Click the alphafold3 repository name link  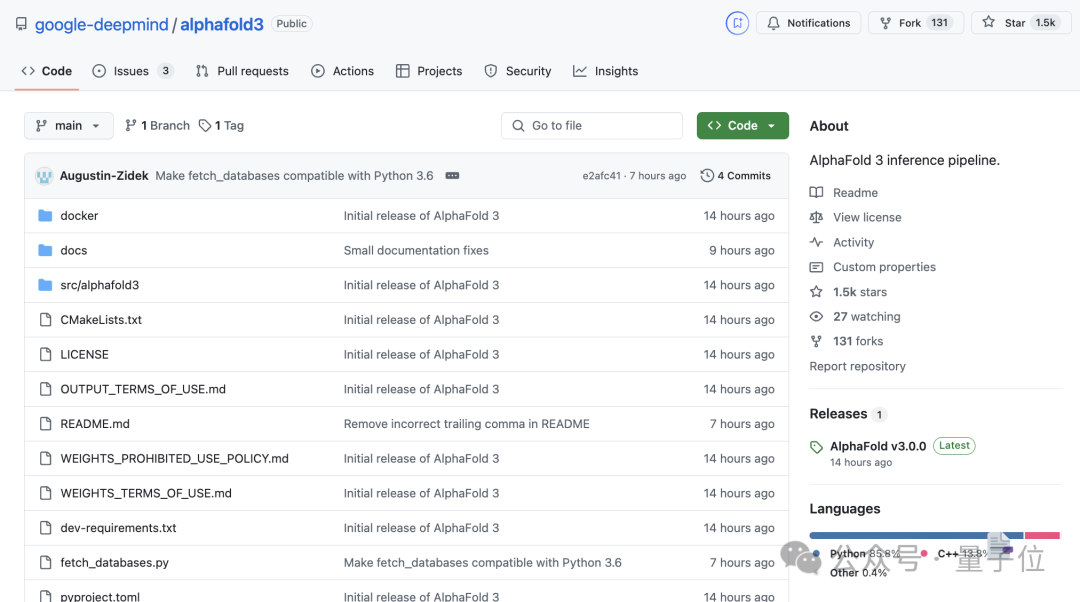click(x=222, y=24)
